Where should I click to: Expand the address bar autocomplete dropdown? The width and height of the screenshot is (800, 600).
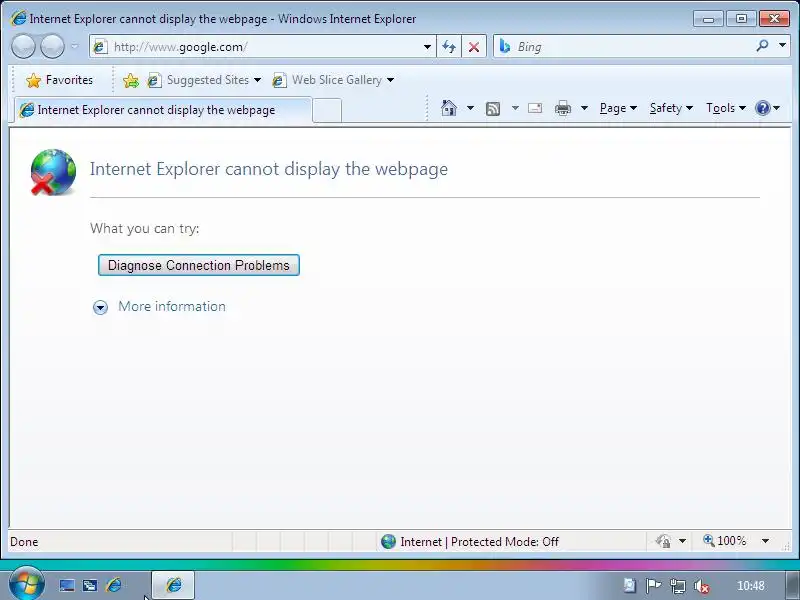427,47
